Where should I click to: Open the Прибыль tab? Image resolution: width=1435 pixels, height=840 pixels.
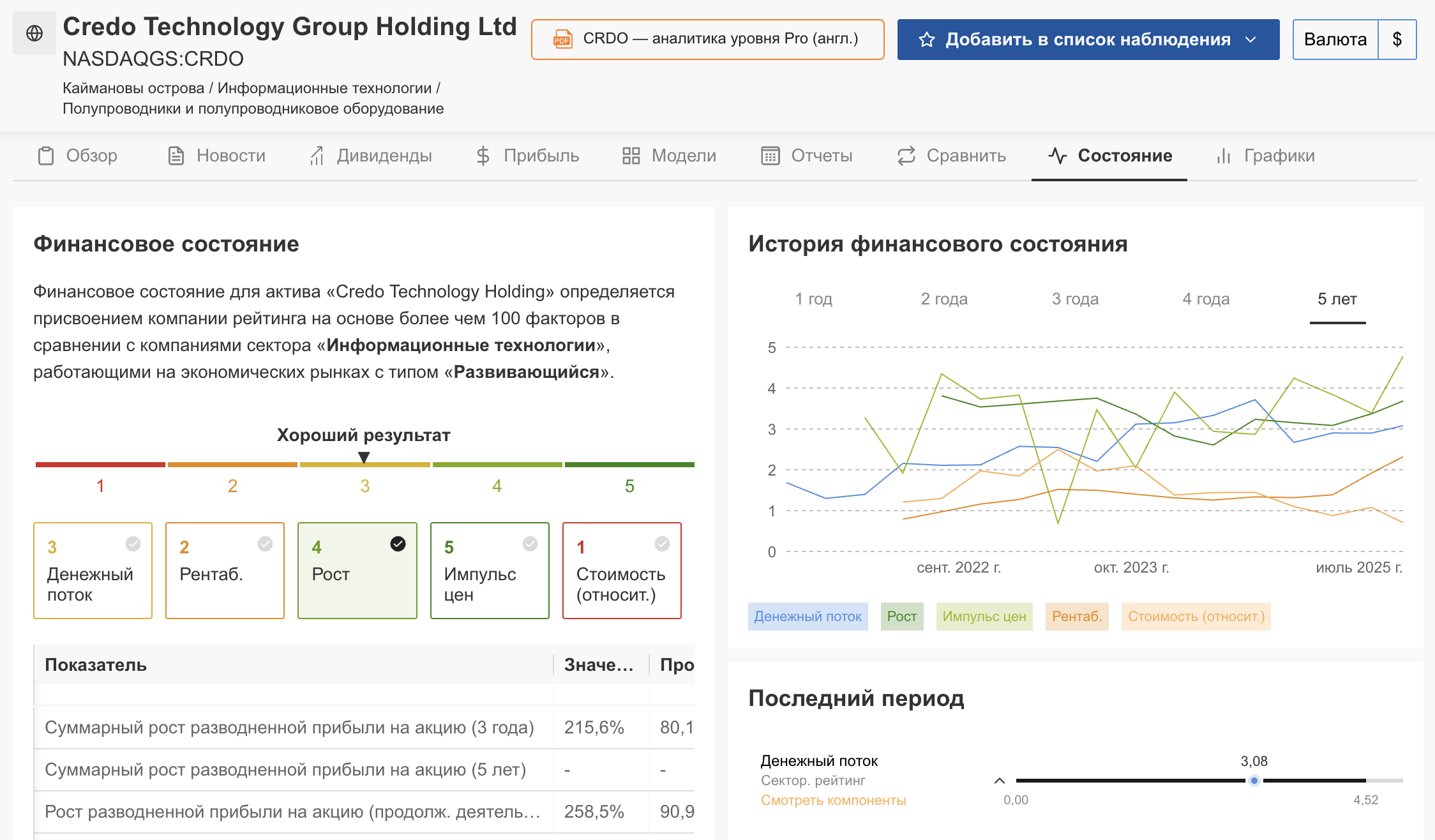(x=527, y=156)
